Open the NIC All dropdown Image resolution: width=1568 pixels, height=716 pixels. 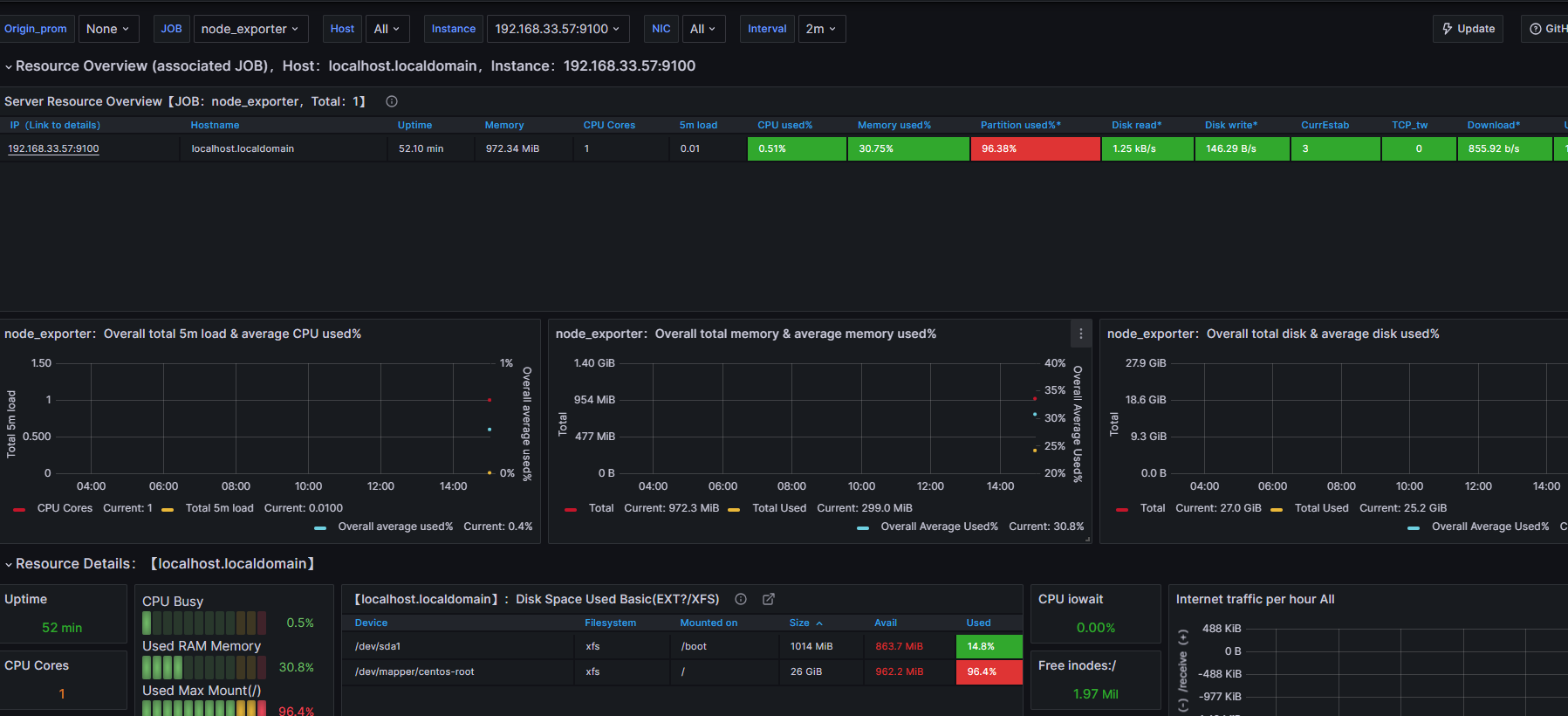click(703, 29)
